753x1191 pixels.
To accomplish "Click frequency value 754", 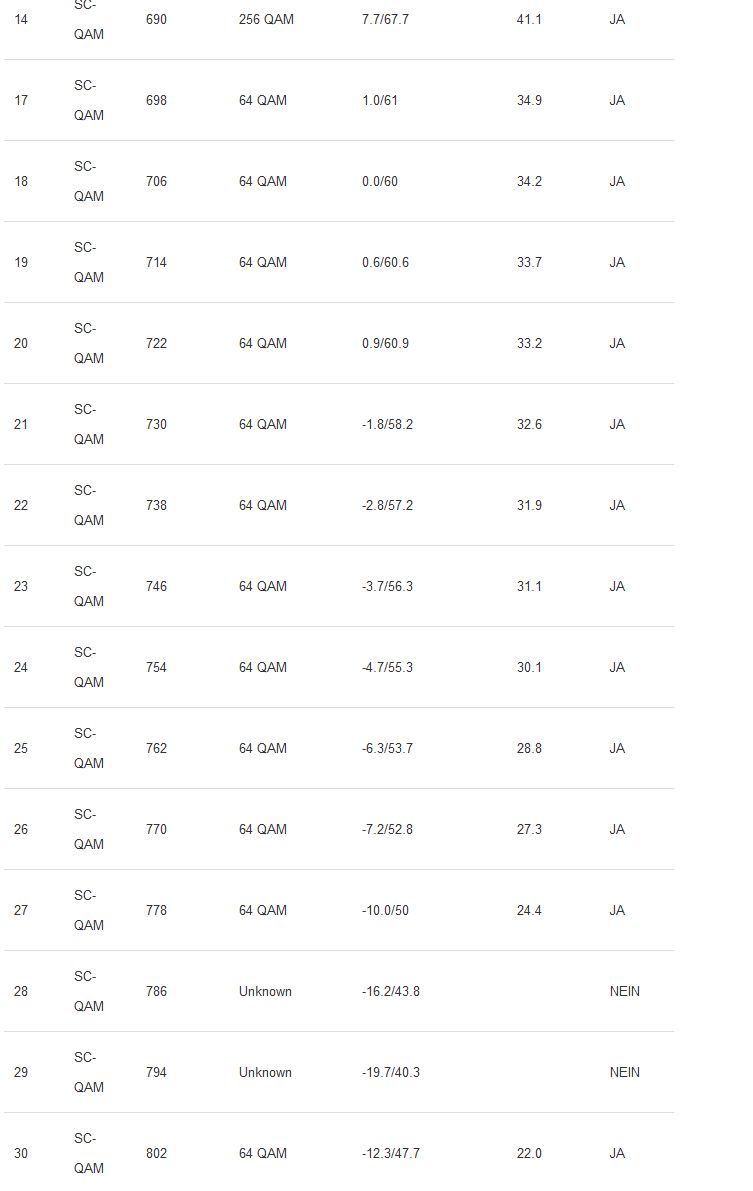I will tap(156, 667).
